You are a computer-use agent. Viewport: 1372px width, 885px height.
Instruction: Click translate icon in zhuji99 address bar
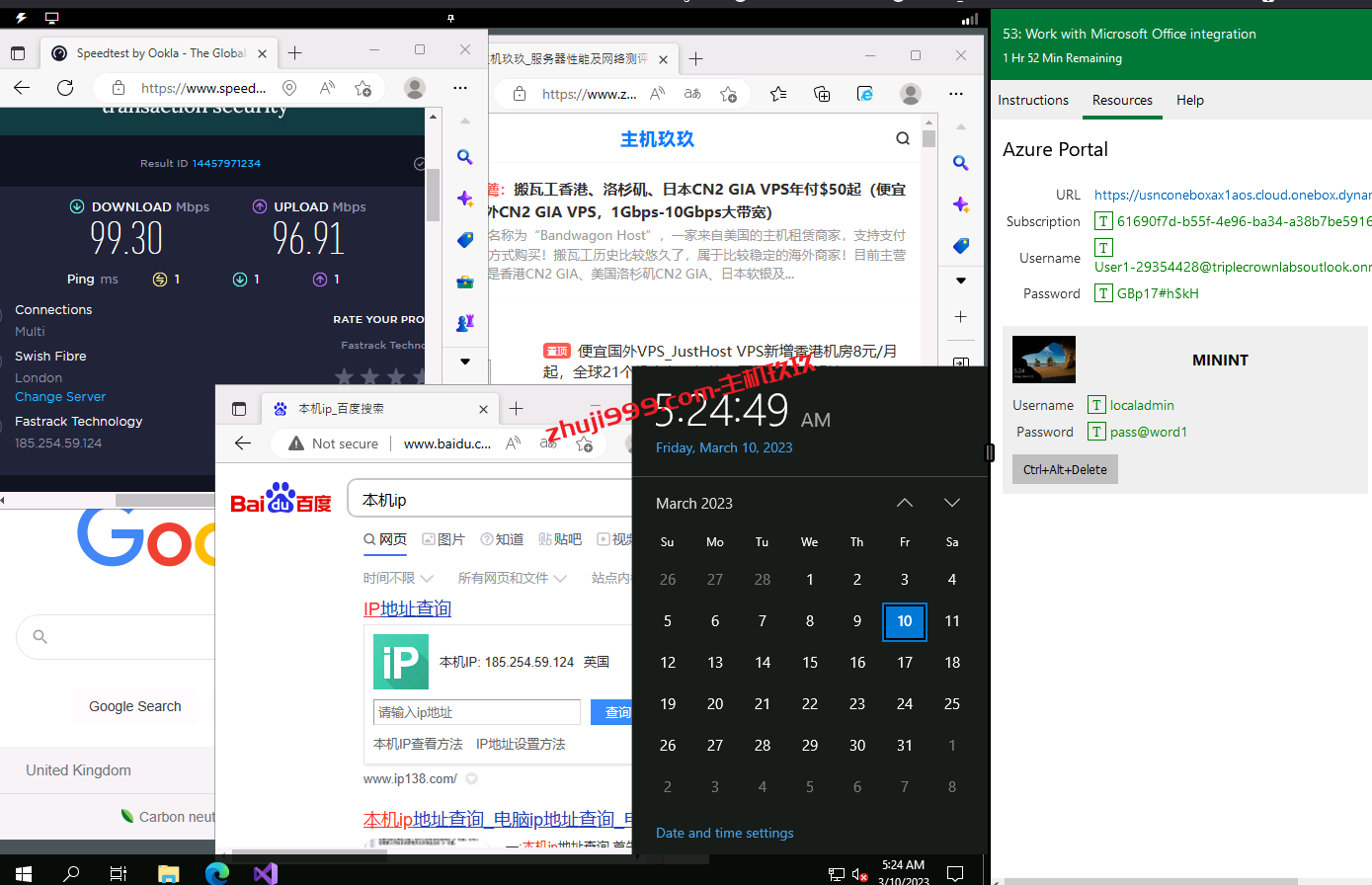[x=692, y=94]
